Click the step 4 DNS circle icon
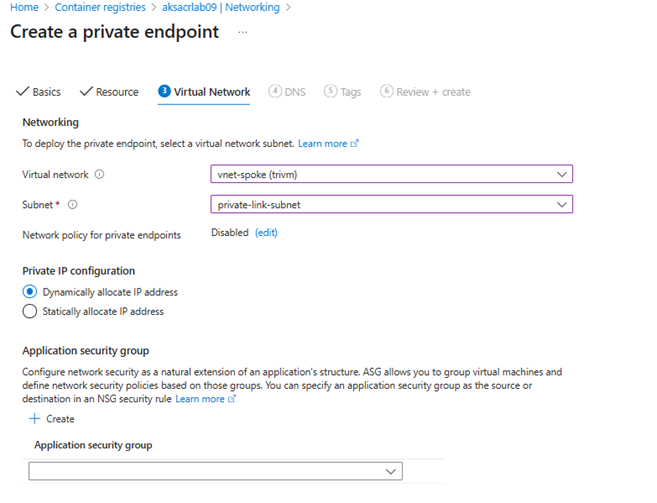Viewport: 657px width, 503px height. [x=275, y=91]
